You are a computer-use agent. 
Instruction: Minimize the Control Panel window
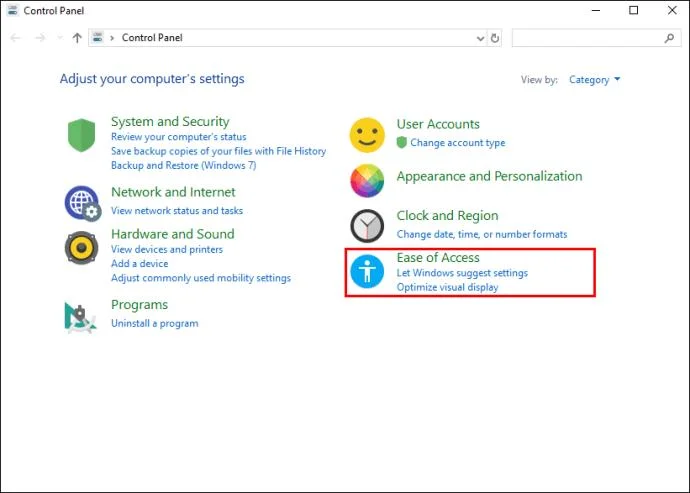(596, 10)
